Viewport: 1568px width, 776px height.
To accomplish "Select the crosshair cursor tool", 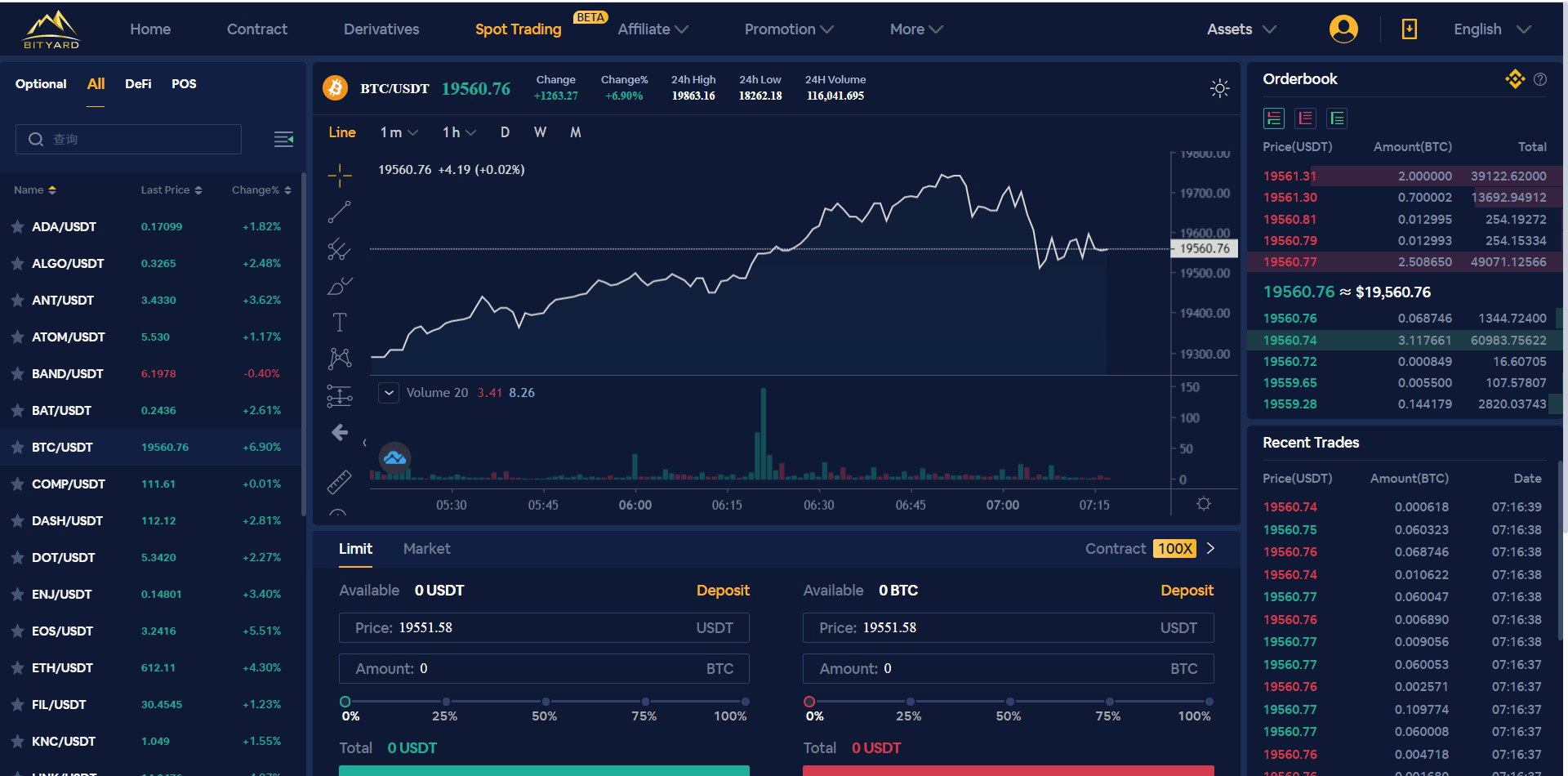I will (340, 175).
